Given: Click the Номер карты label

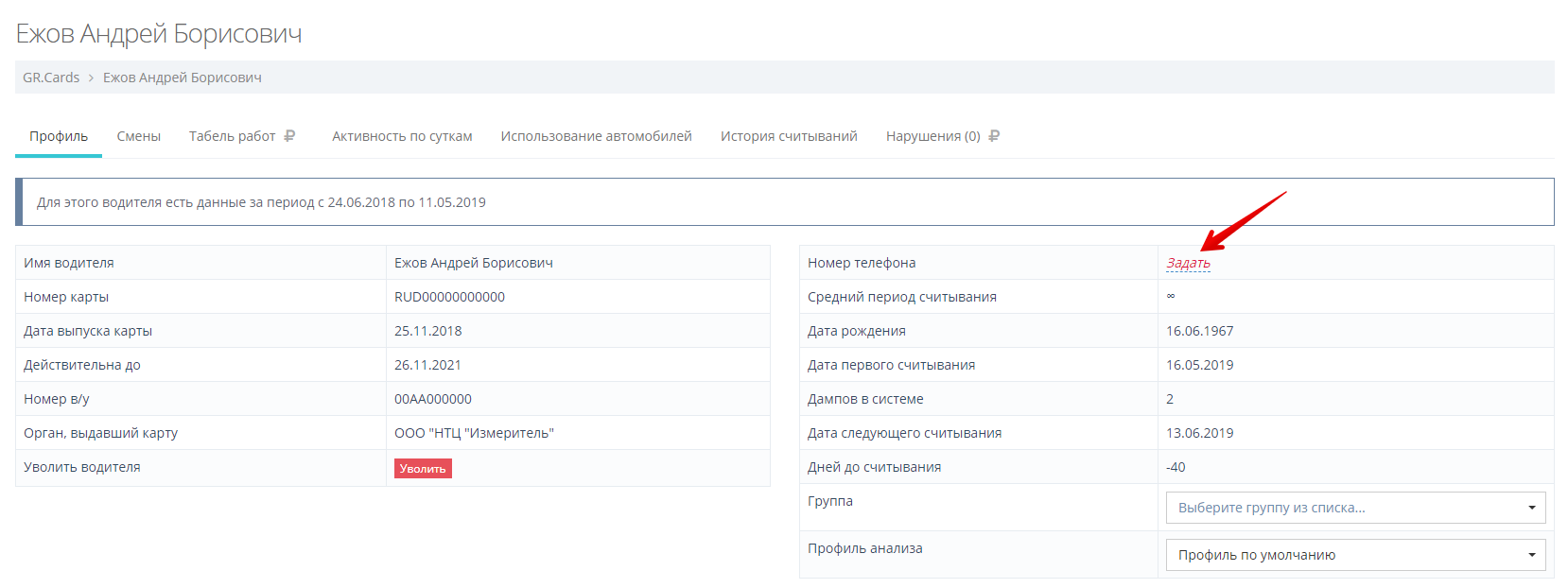Looking at the screenshot, I should point(66,297).
